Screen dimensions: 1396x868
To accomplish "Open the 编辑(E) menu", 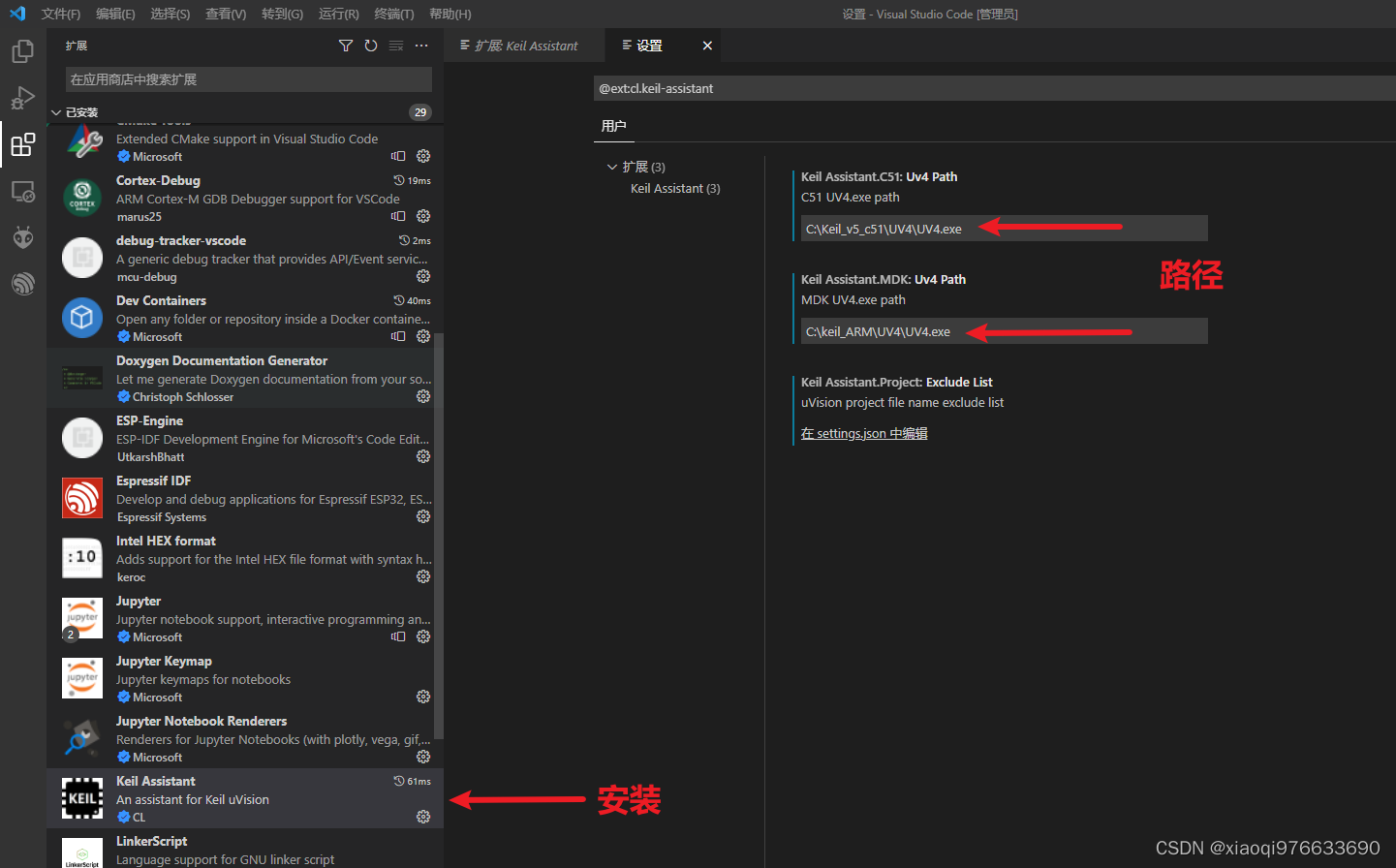I will pos(115,14).
